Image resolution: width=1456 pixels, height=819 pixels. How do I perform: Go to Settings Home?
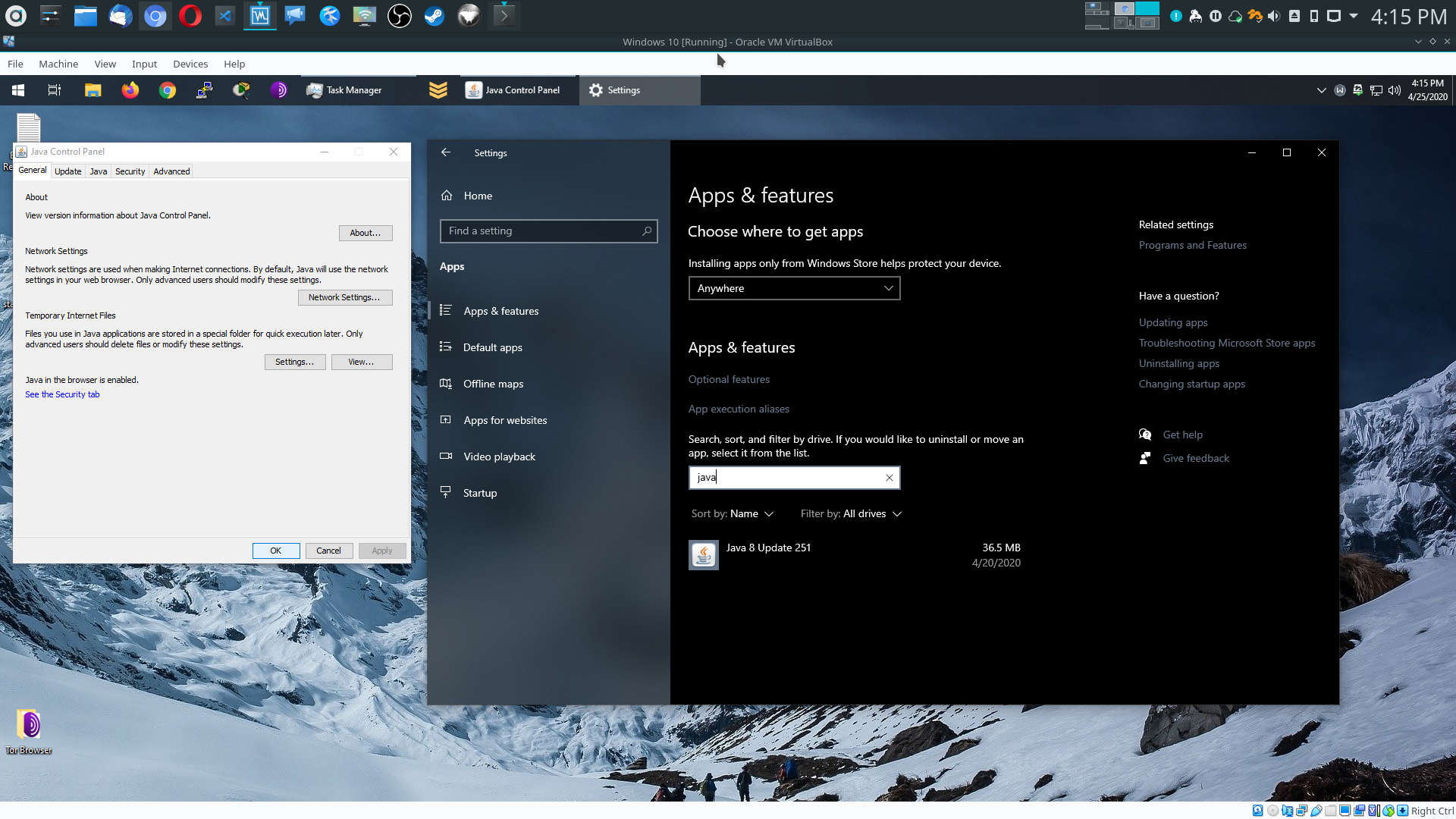tap(478, 196)
